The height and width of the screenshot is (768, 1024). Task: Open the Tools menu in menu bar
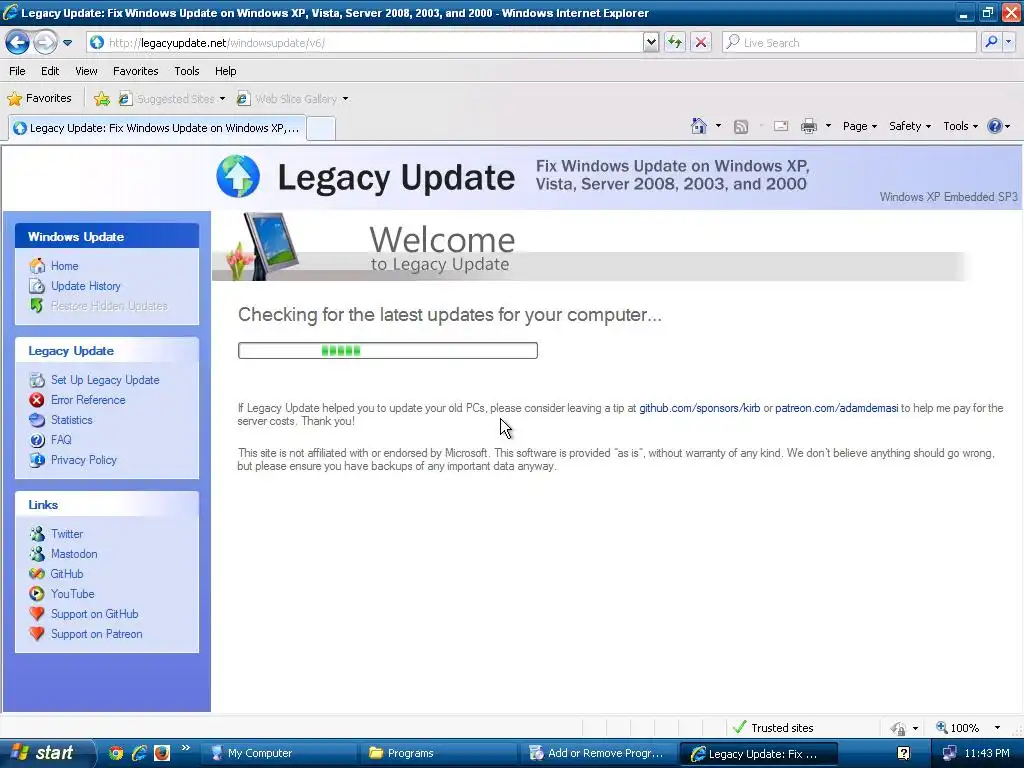(187, 71)
